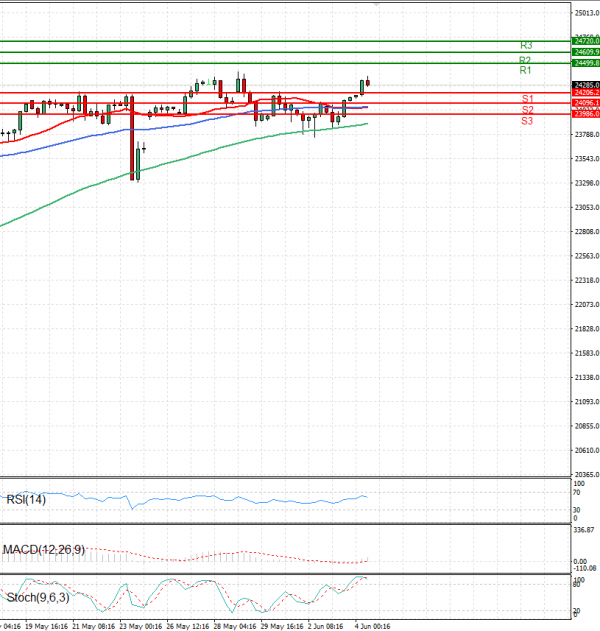The width and height of the screenshot is (600, 631).
Task: Click the S3 support label
Action: click(x=527, y=121)
